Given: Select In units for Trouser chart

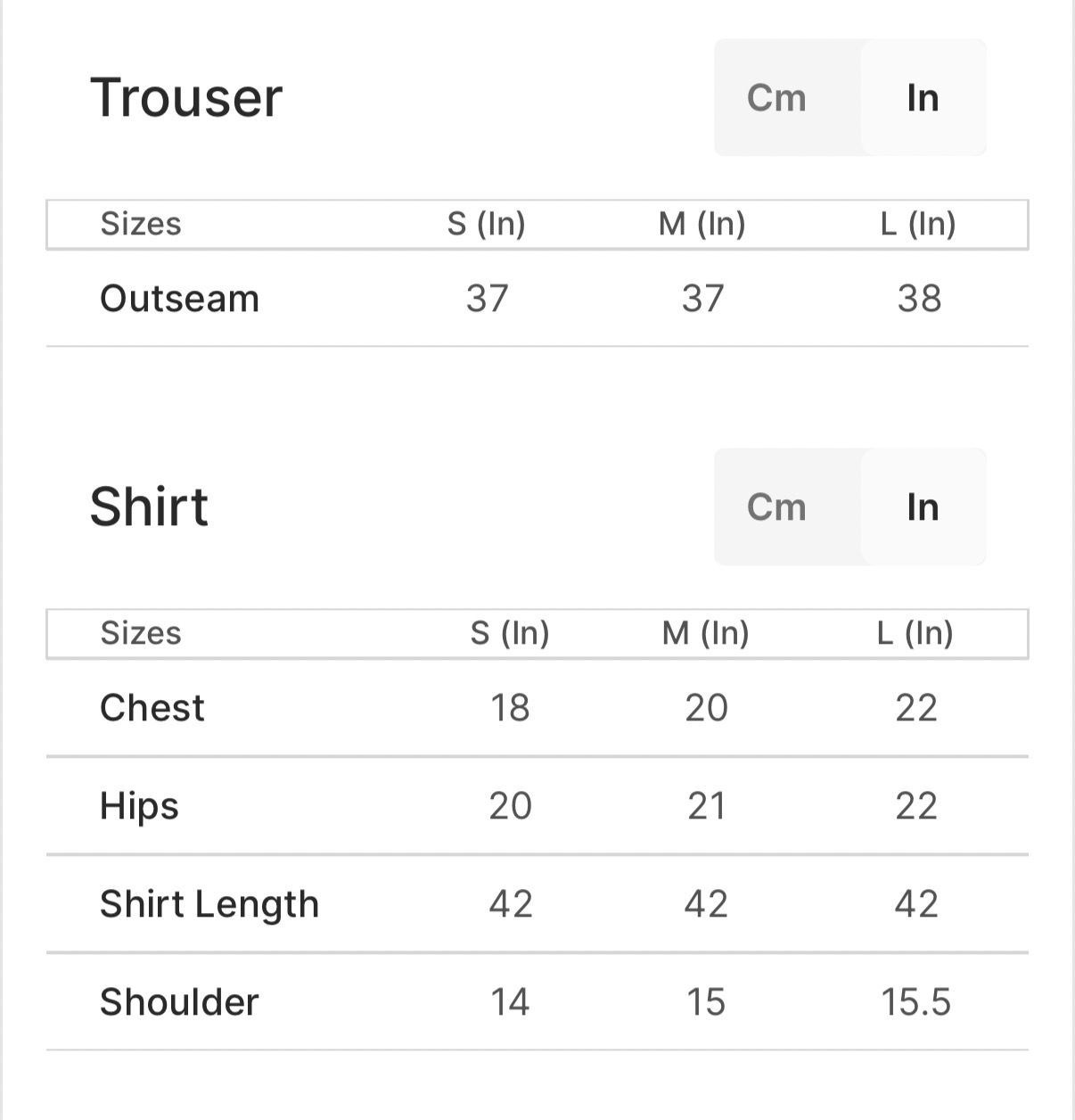Looking at the screenshot, I should [x=923, y=98].
